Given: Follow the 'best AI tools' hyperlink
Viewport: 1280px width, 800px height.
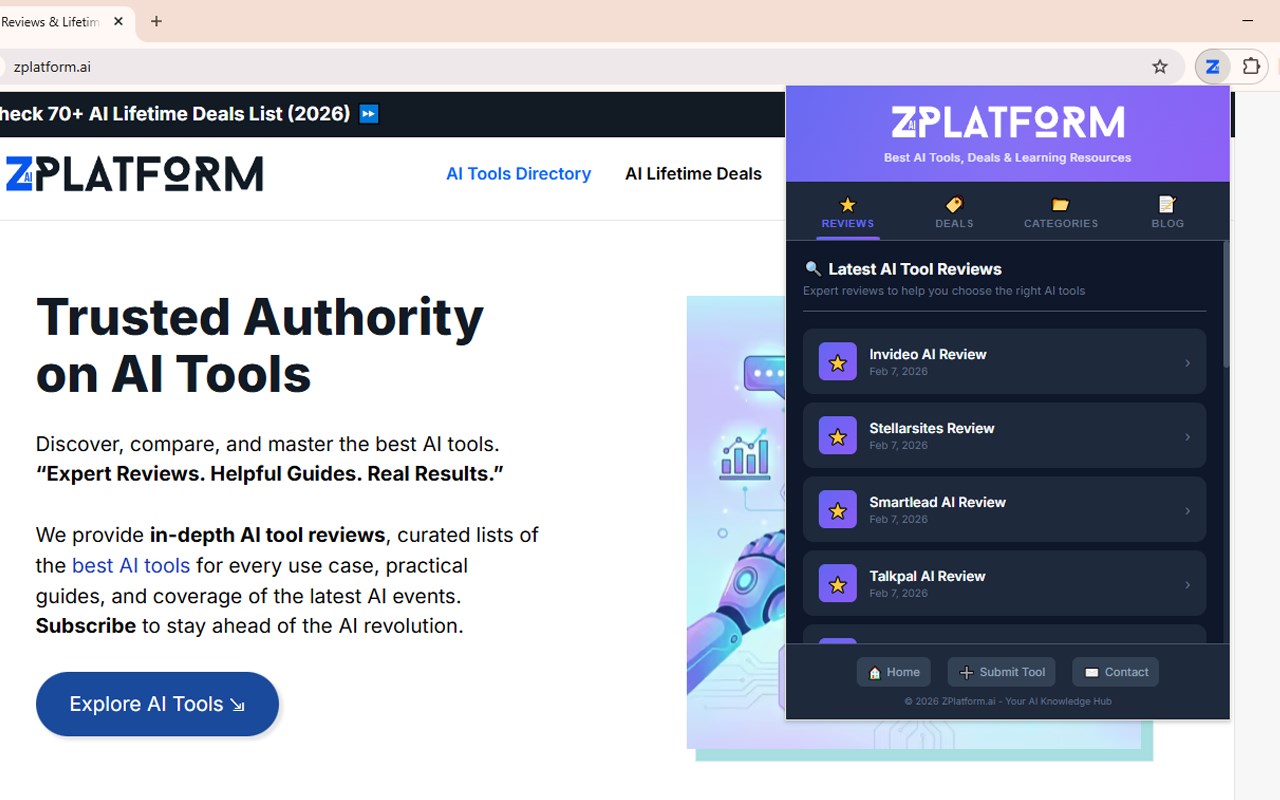Looking at the screenshot, I should [131, 565].
